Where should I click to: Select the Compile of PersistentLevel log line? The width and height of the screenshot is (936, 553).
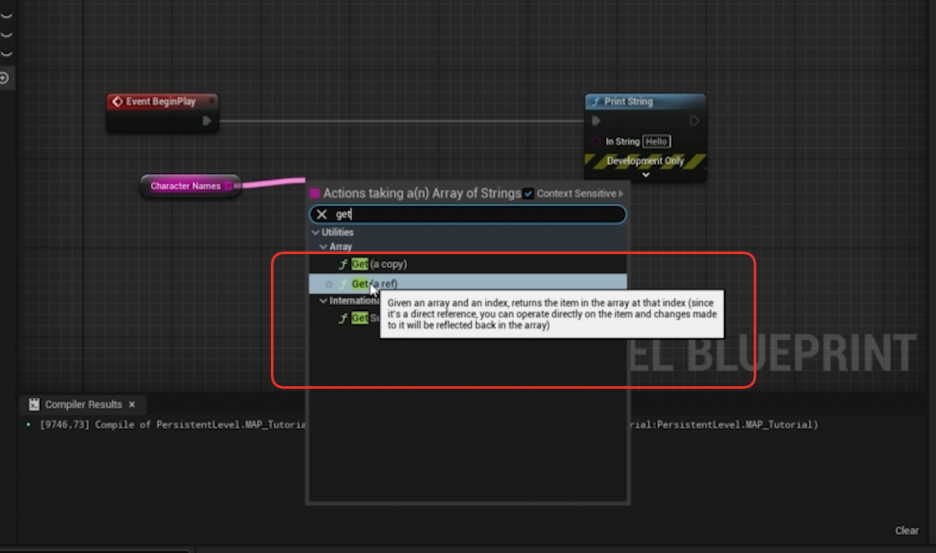pyautogui.click(x=428, y=425)
